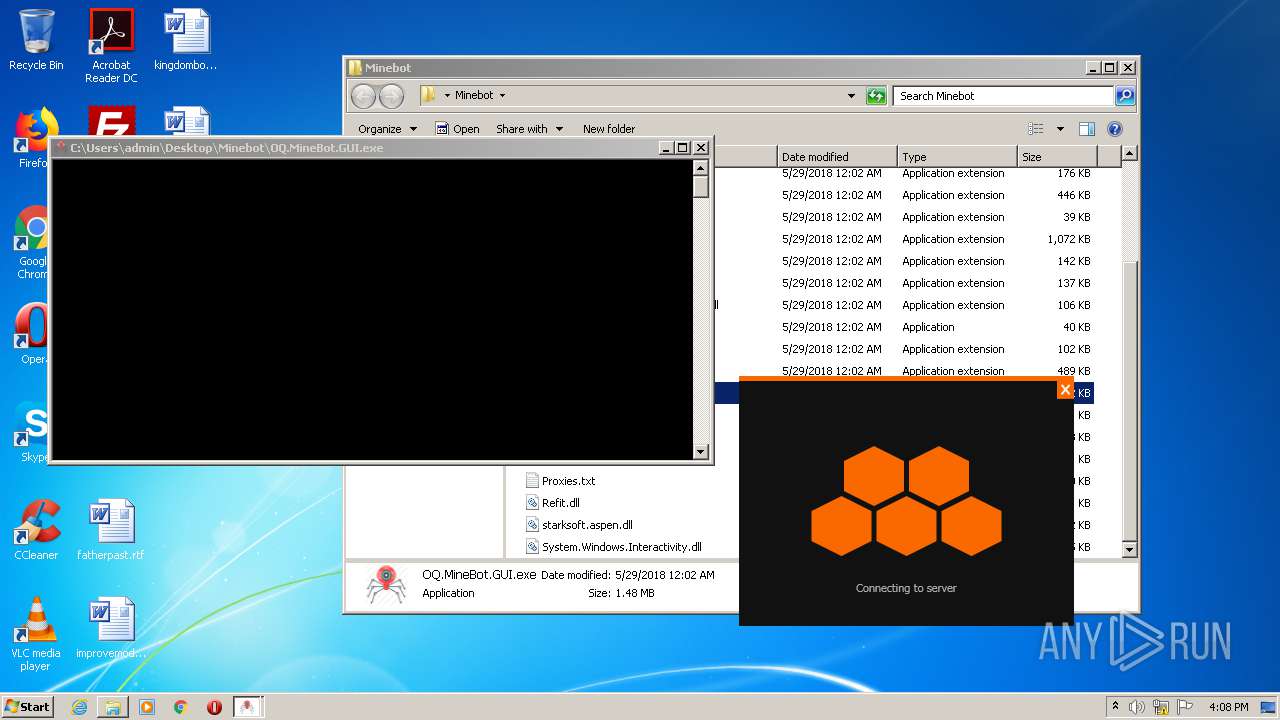Open Chrome from the taskbar
Viewport: 1280px width, 720px height.
(x=181, y=707)
